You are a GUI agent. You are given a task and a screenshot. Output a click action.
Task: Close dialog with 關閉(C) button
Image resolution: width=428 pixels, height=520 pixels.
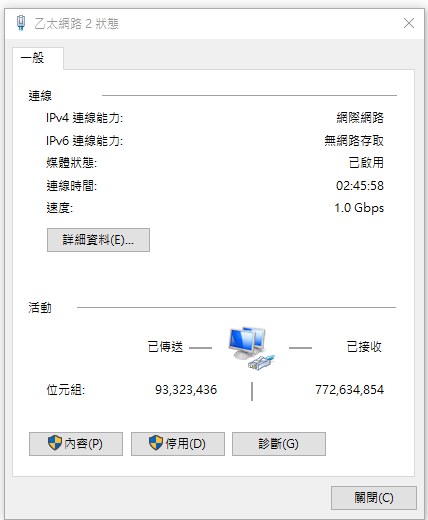[x=374, y=498]
